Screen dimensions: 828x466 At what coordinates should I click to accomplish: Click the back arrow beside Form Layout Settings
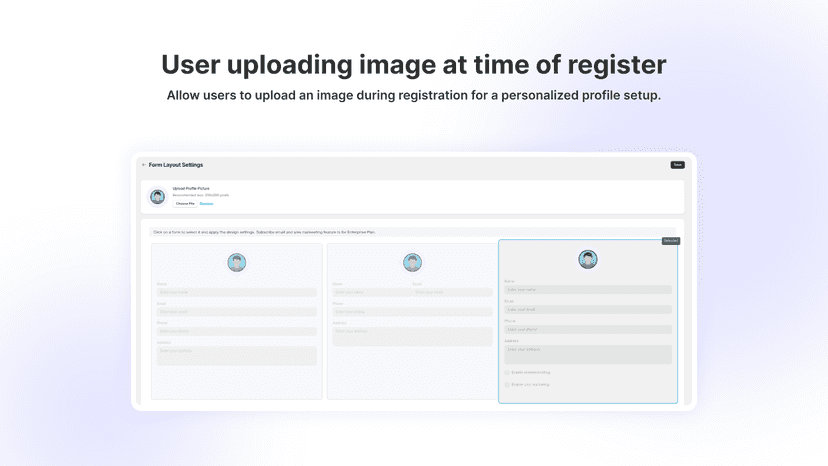[x=144, y=165]
